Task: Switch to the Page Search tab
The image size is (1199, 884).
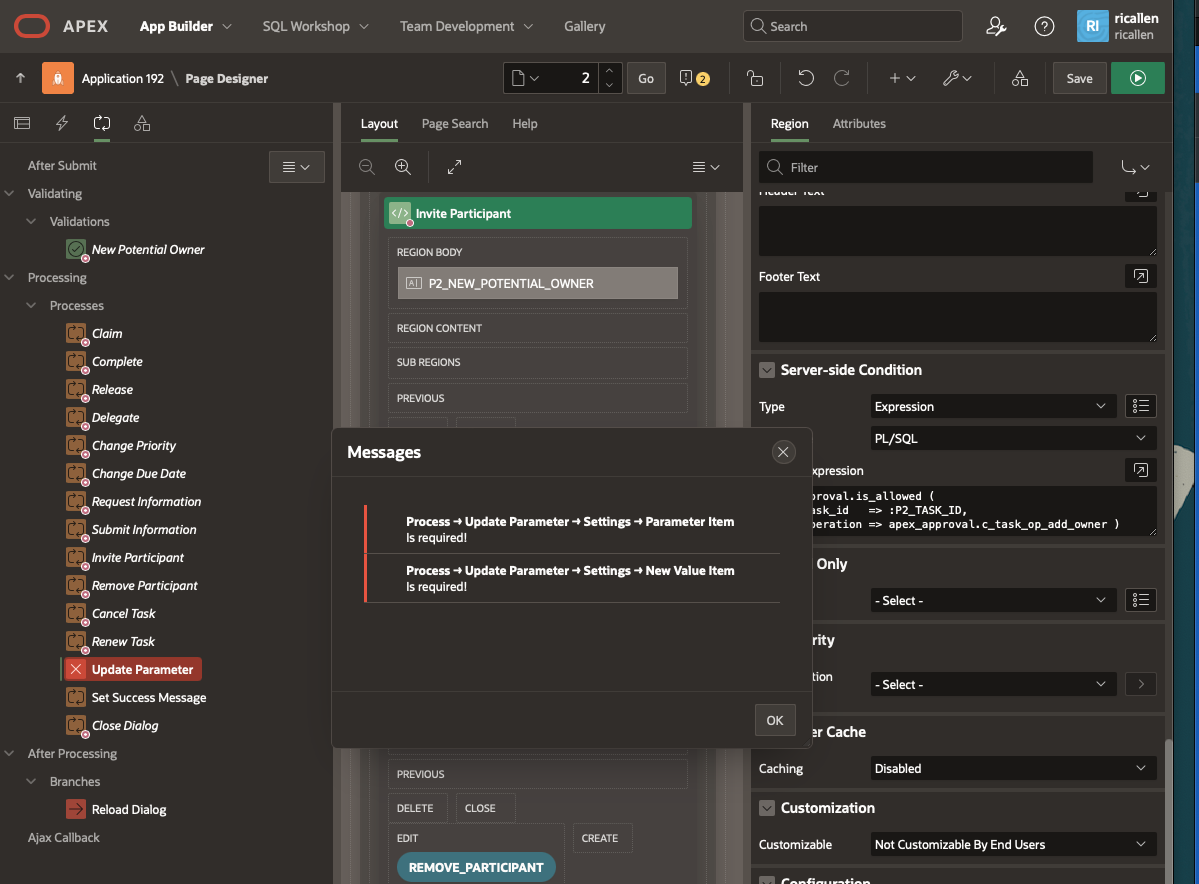Action: (454, 124)
